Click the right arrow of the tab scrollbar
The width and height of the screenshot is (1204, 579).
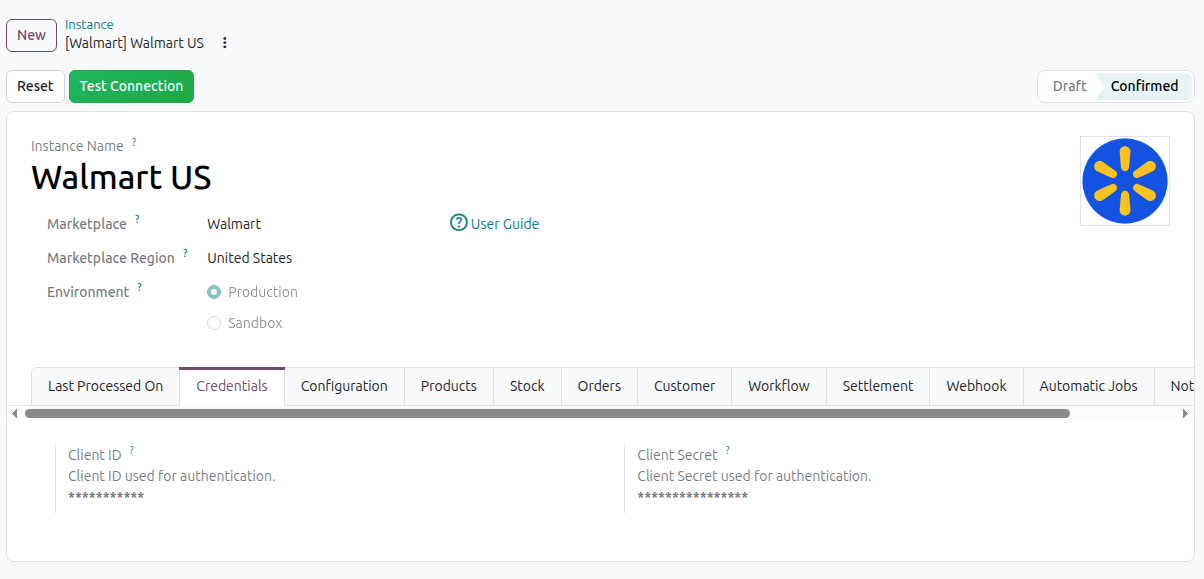[x=1185, y=413]
